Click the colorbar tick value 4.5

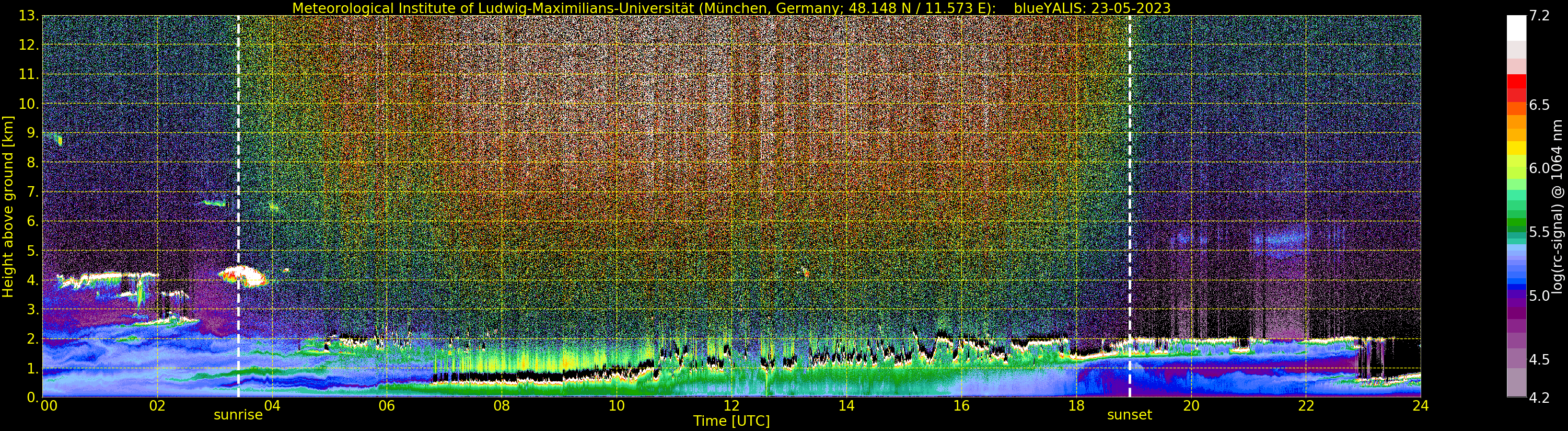1539,360
